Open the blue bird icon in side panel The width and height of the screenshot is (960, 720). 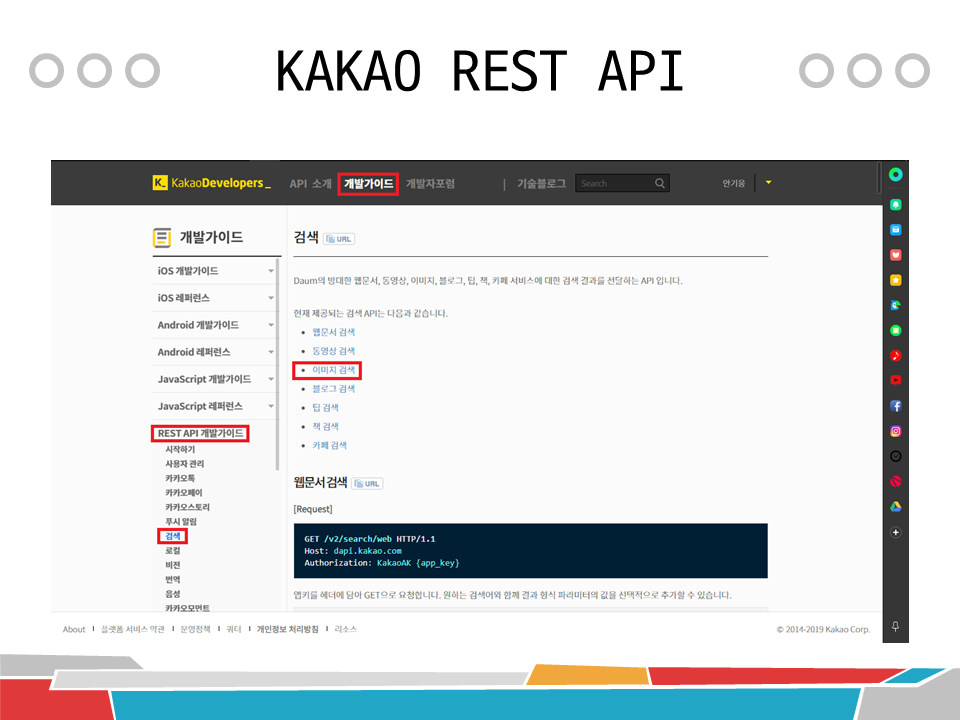(x=895, y=305)
